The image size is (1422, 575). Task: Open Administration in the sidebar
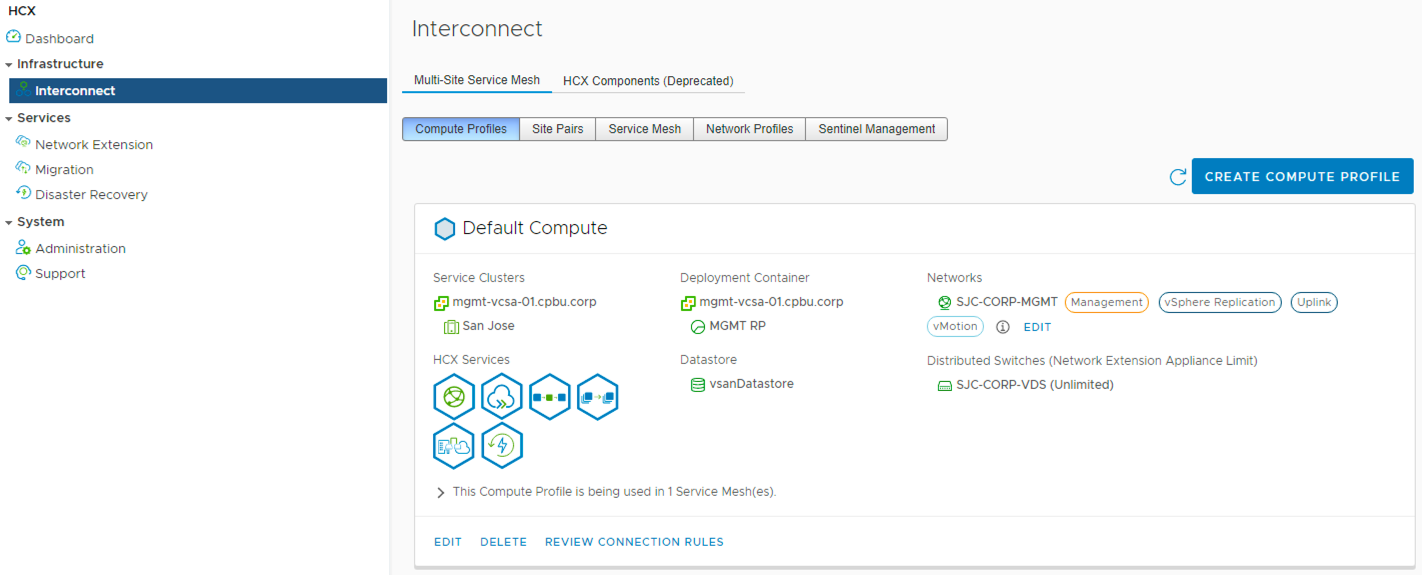point(80,248)
